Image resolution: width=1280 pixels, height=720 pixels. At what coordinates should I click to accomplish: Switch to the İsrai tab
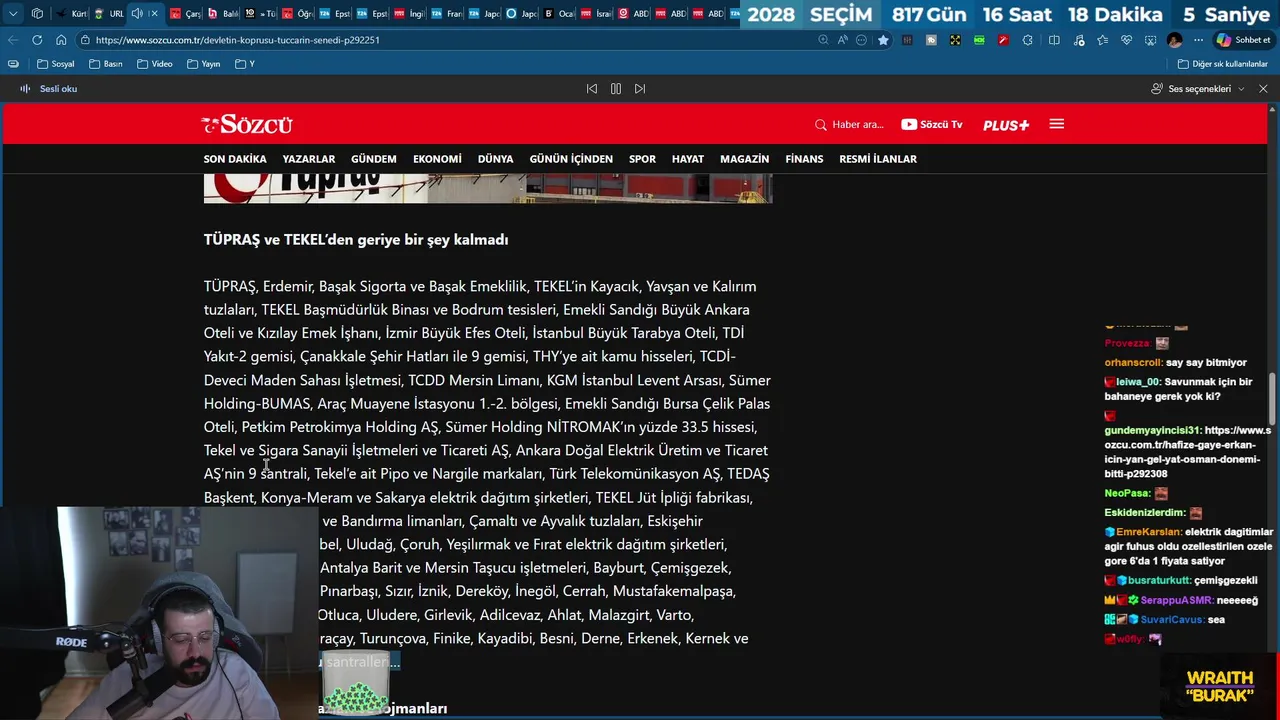coord(596,14)
